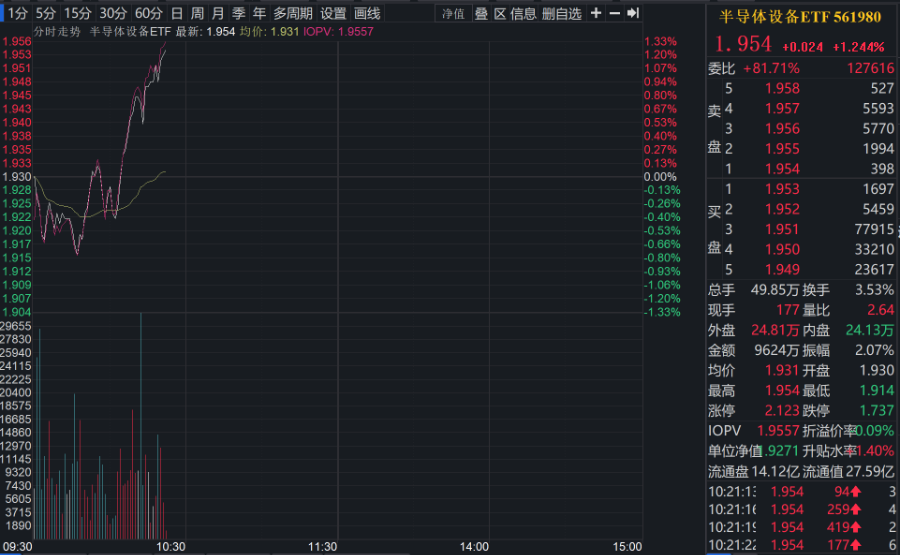Click the 半导体设备ETF 561980 title

point(800,15)
